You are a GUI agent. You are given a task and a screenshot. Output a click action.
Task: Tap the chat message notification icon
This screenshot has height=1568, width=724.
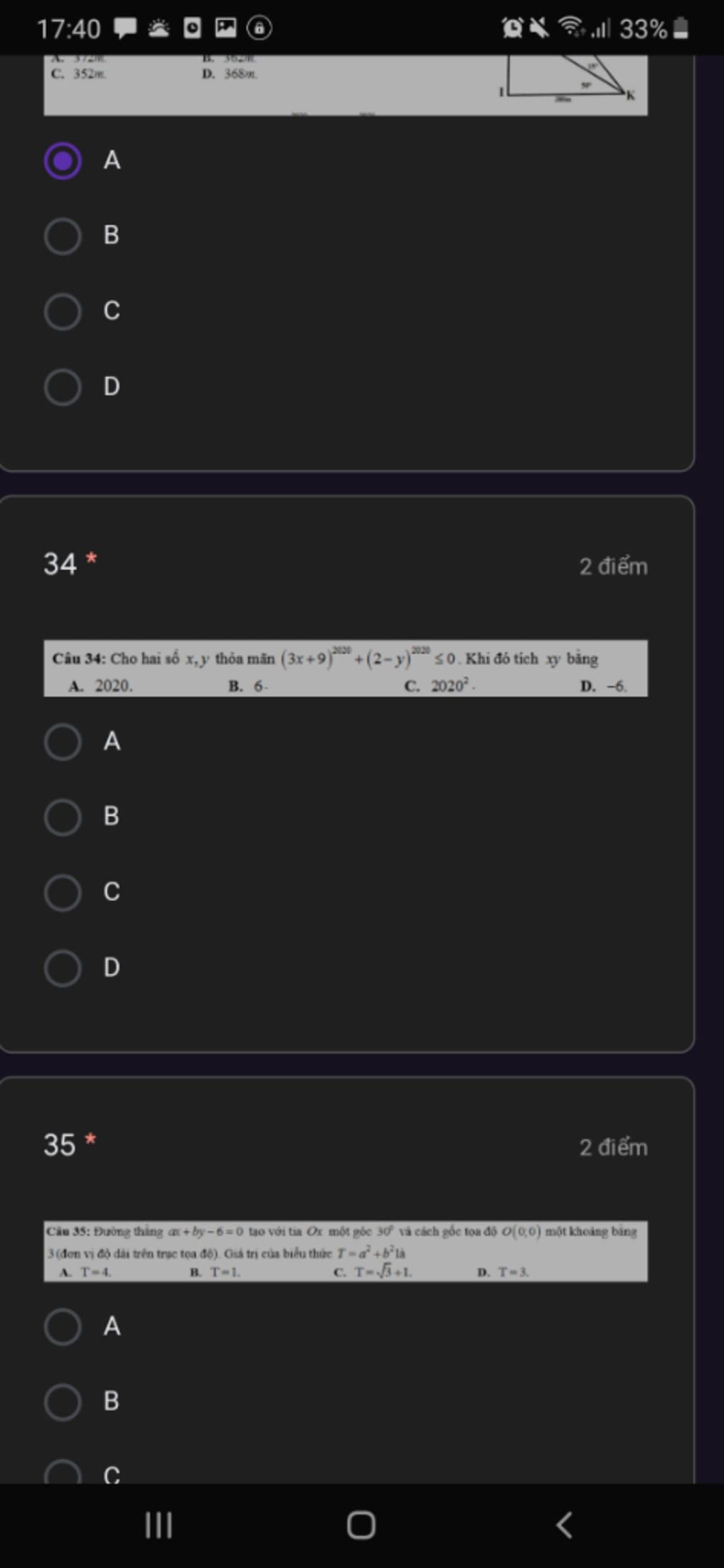[x=126, y=28]
